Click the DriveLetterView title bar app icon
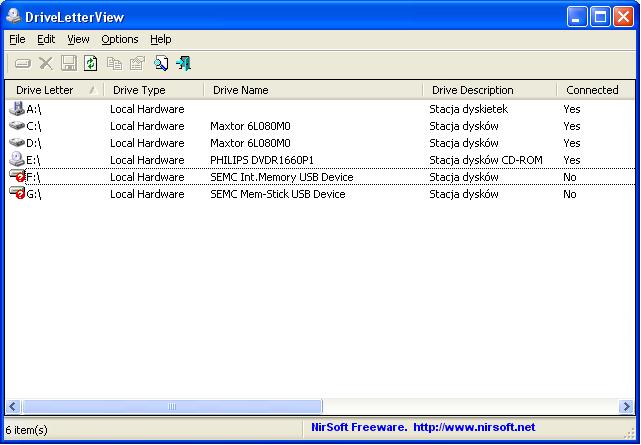The image size is (641, 445). [x=13, y=16]
